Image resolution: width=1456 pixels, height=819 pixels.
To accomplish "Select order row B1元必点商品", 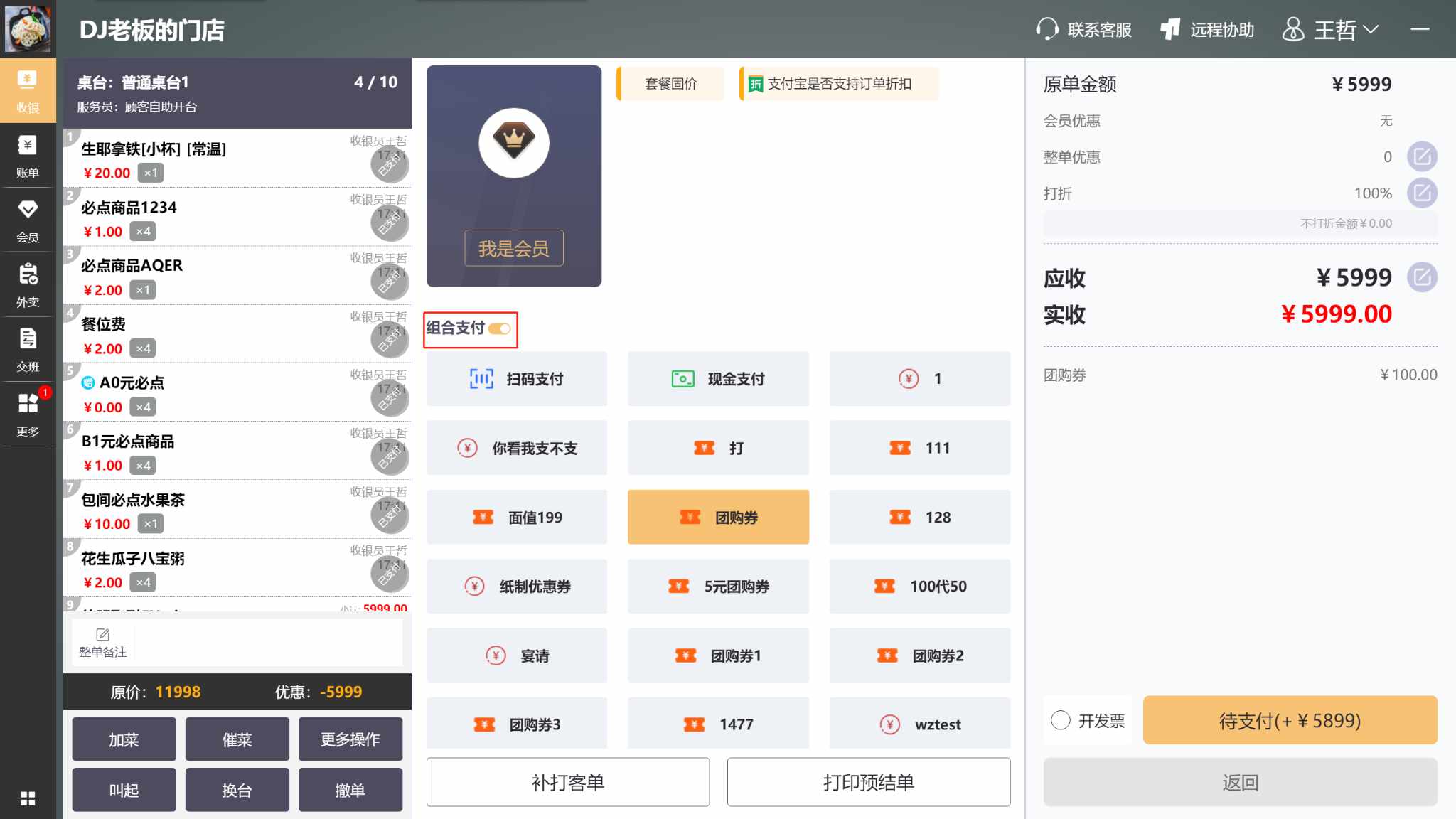I will (237, 451).
